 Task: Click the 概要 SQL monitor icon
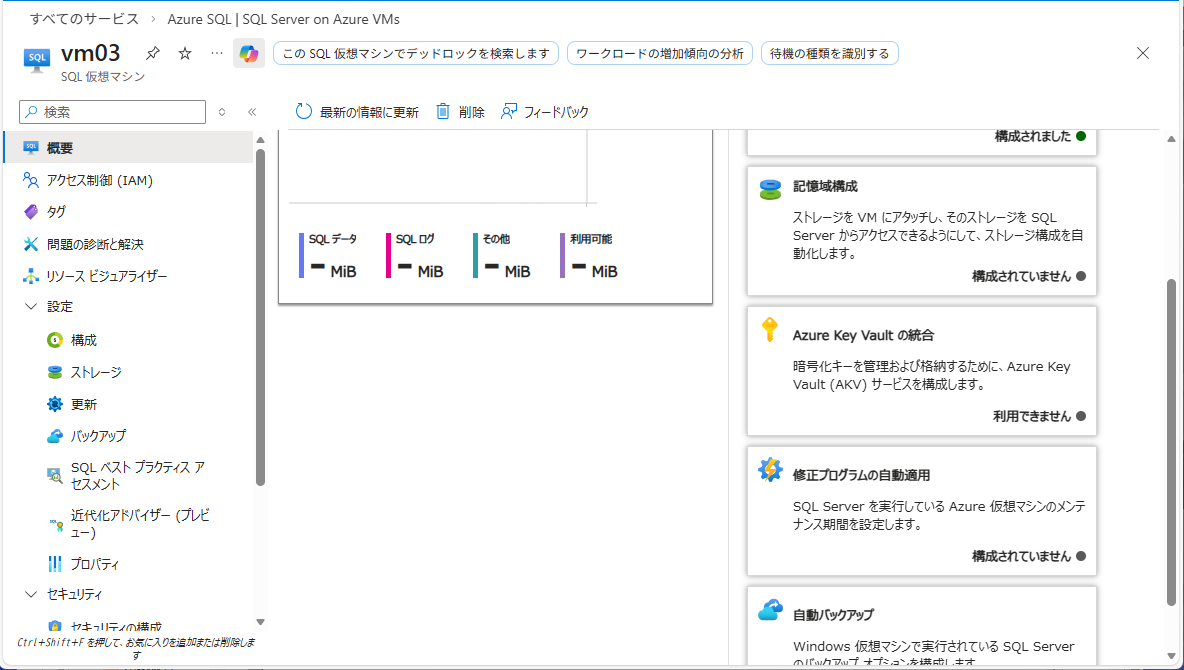(x=31, y=148)
